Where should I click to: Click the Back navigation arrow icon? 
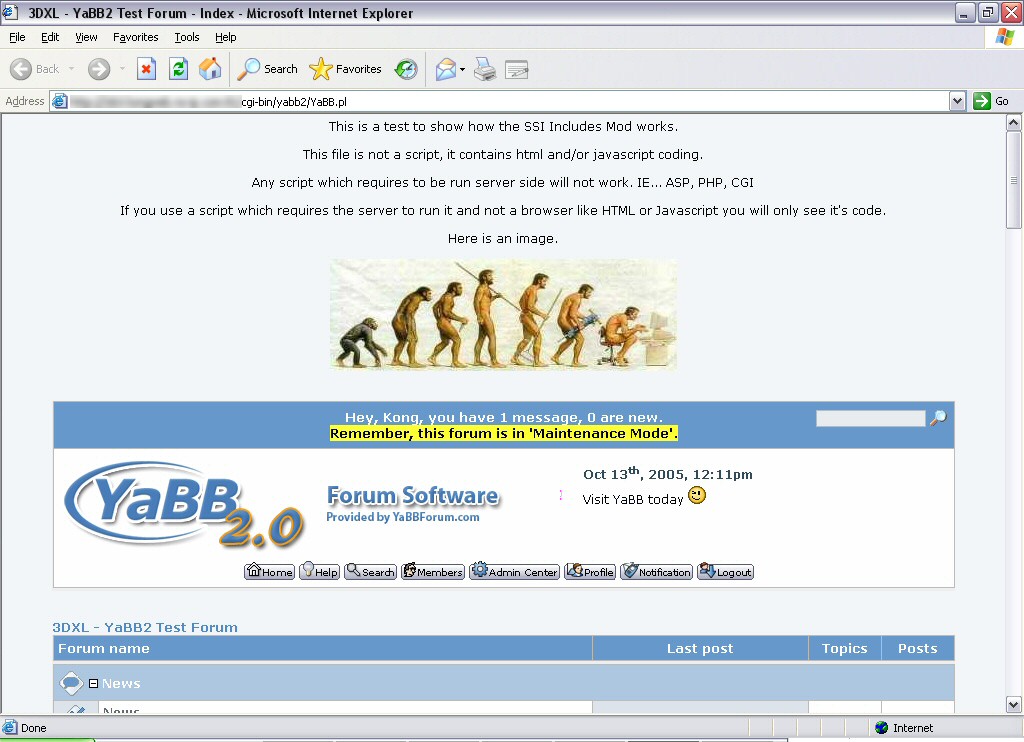click(21, 69)
